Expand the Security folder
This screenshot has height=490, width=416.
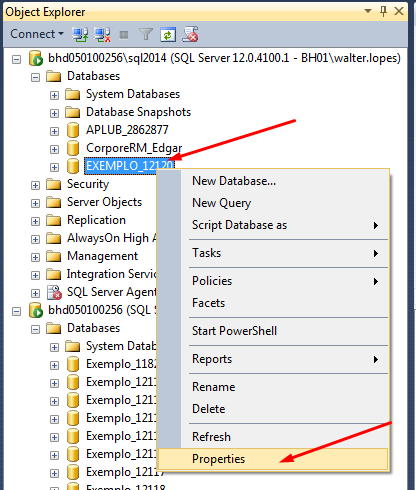click(35, 186)
